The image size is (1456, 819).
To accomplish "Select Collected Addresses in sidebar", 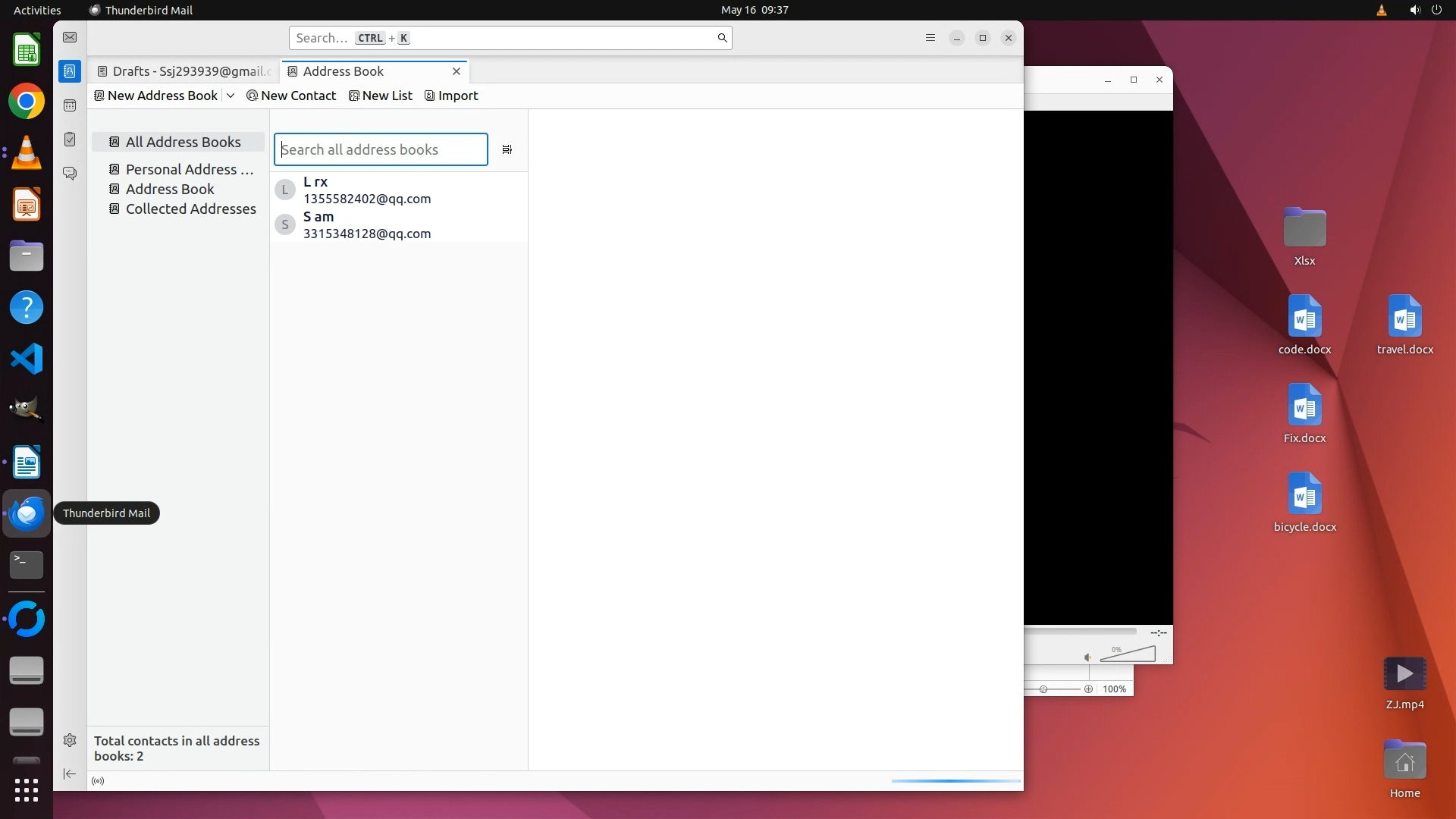I will 190,209.
